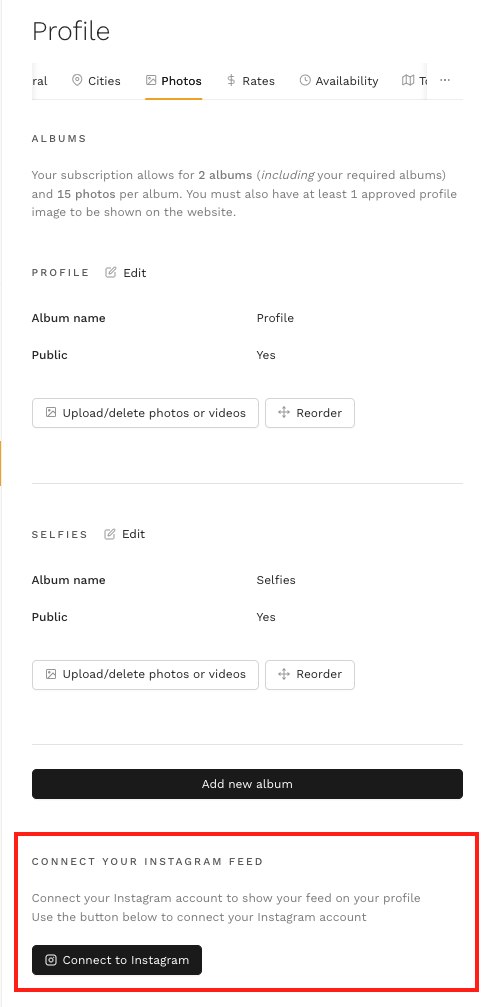Screen dimensions: 491x1007
Task: Expand hidden tabs with the ellipsis button
Action: tap(445, 80)
